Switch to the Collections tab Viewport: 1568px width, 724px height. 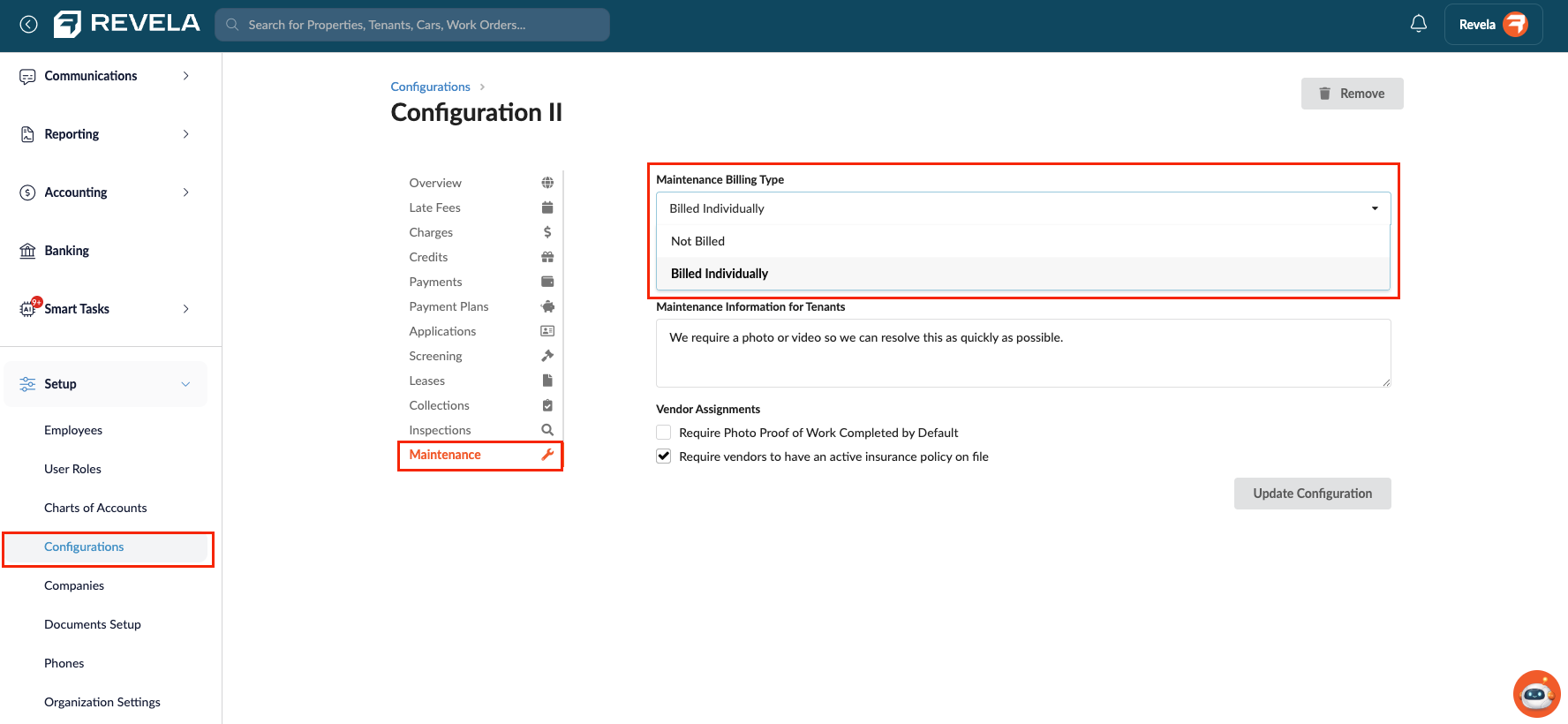pos(439,405)
